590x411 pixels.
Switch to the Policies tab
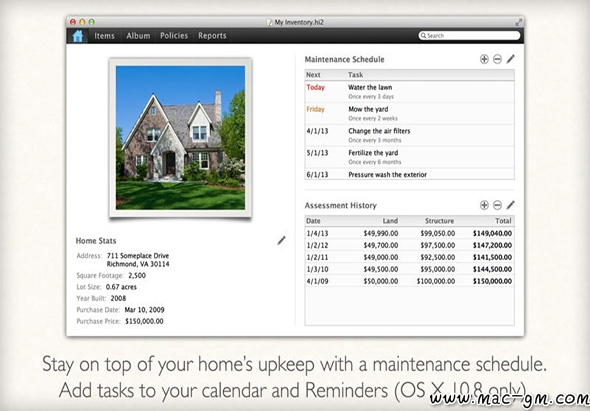[x=174, y=36]
